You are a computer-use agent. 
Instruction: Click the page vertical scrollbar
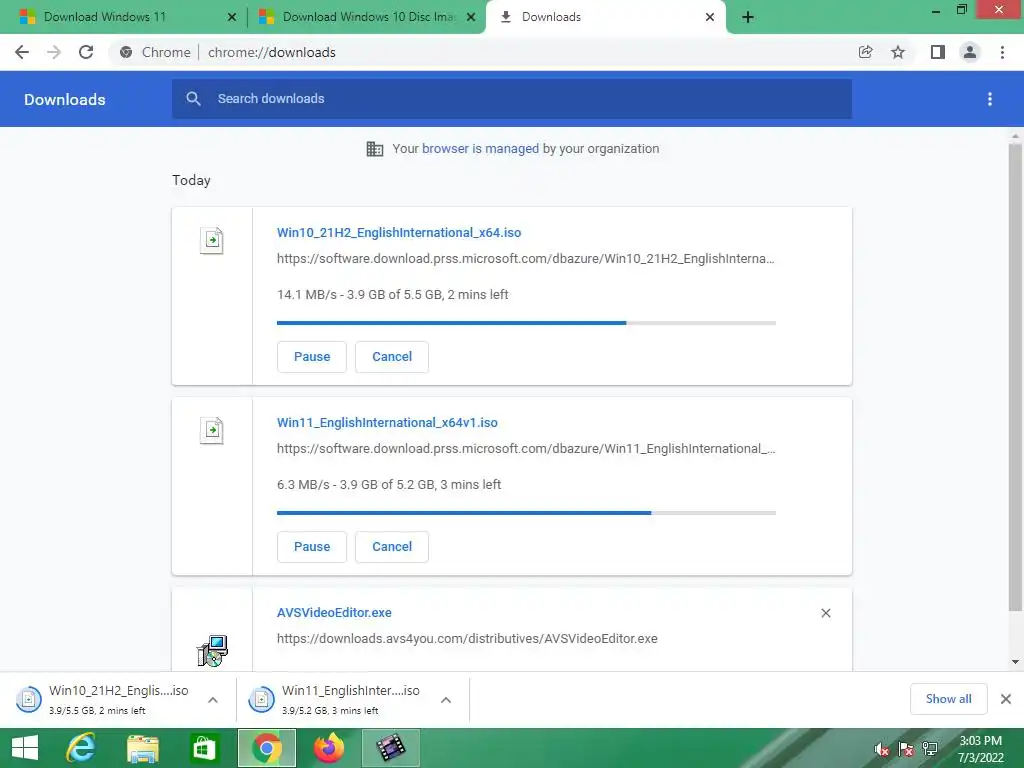coord(1015,377)
